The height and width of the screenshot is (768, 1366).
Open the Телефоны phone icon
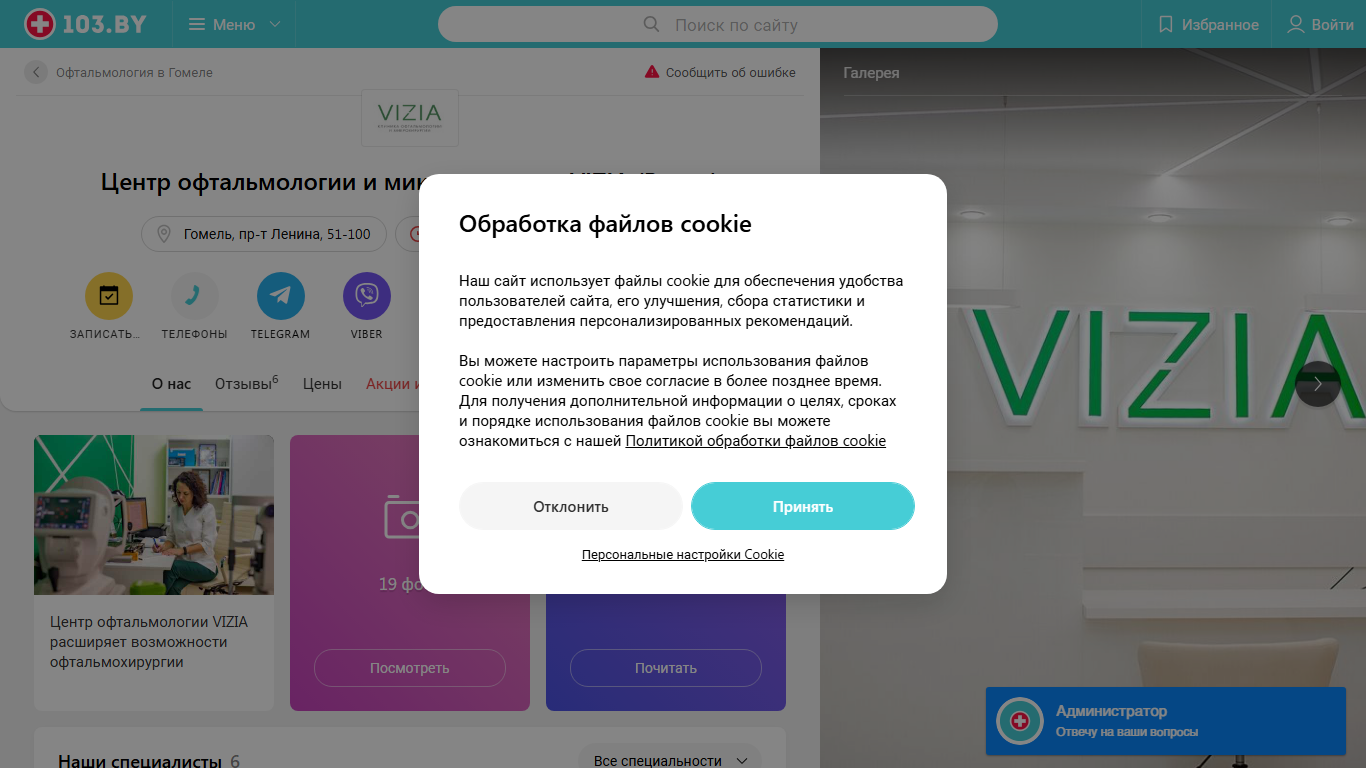point(195,296)
